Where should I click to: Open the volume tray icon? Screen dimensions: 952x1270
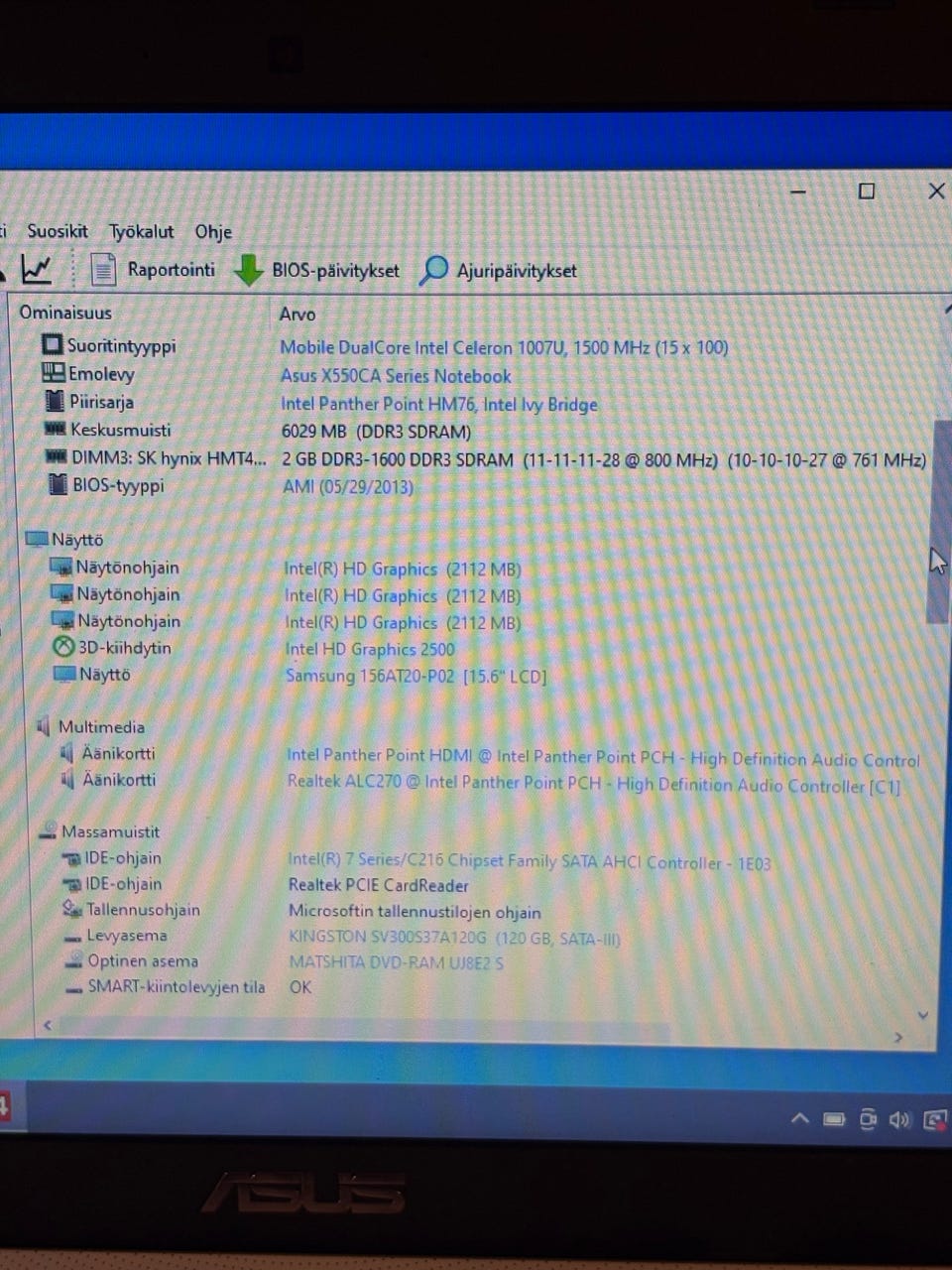coord(899,1120)
